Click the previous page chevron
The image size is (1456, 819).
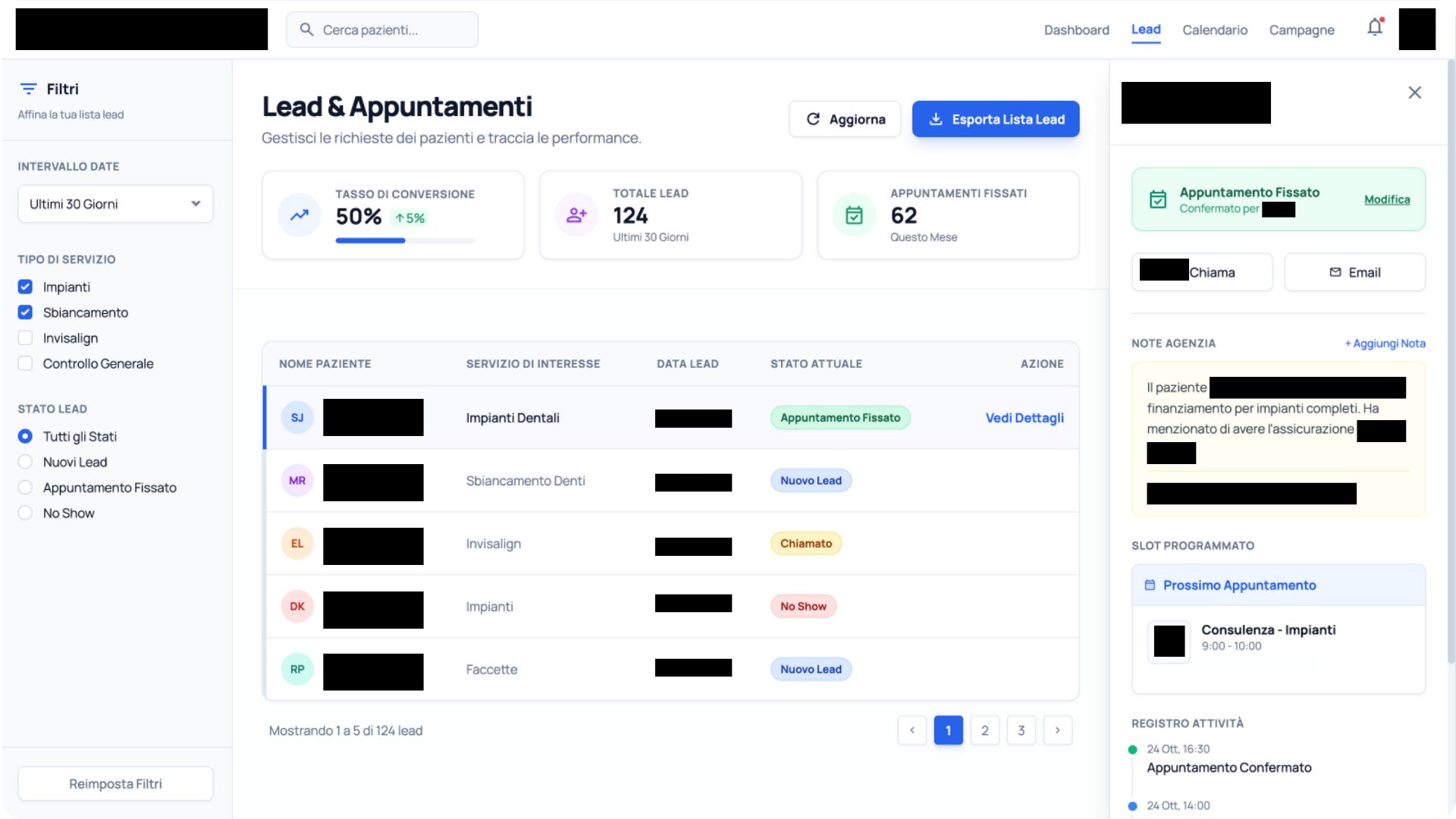pyautogui.click(x=912, y=730)
